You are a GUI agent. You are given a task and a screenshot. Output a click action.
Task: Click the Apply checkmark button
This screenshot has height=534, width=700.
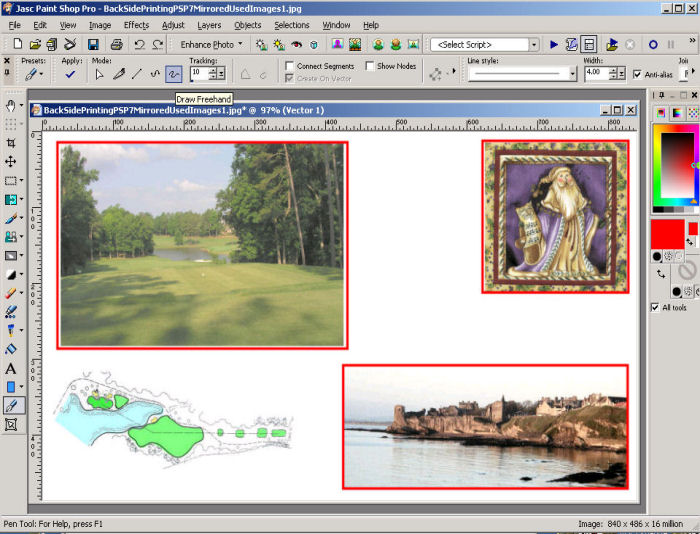coord(70,74)
